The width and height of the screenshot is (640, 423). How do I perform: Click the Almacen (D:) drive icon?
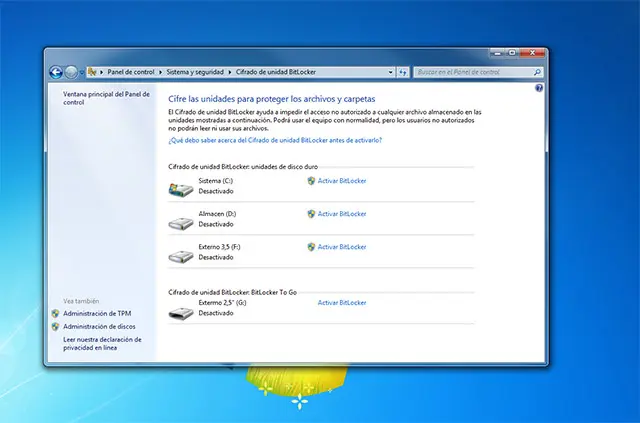click(182, 222)
